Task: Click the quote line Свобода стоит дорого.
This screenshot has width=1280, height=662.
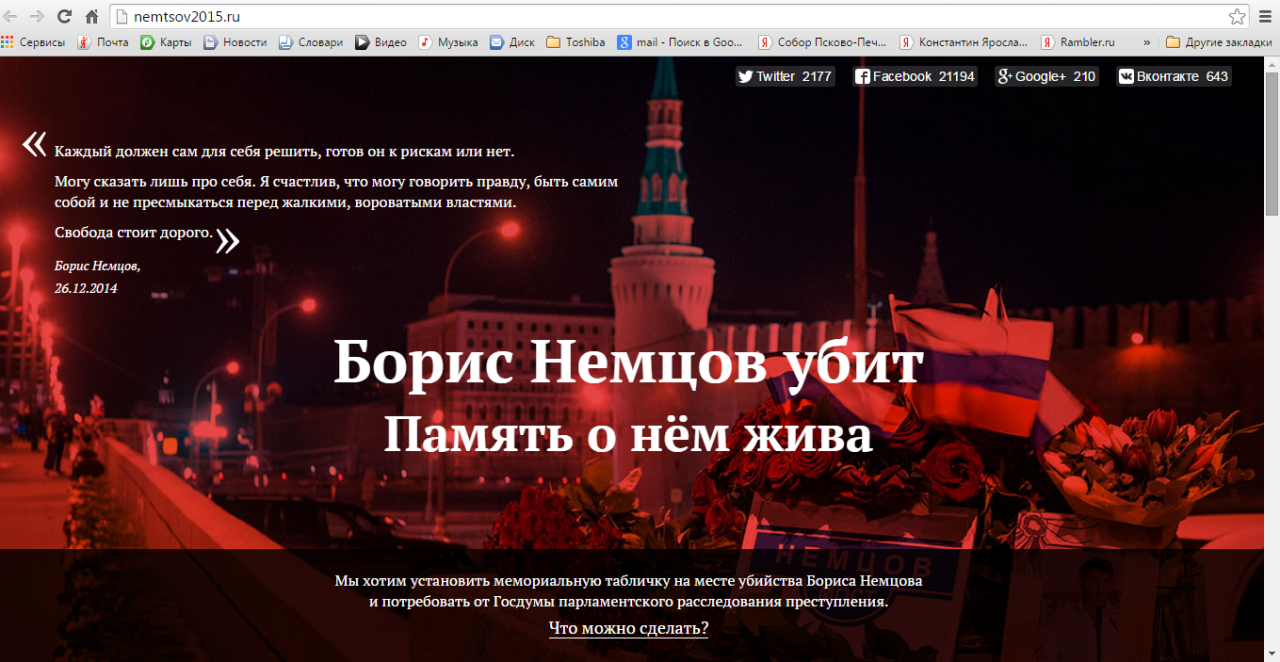Action: (x=133, y=233)
